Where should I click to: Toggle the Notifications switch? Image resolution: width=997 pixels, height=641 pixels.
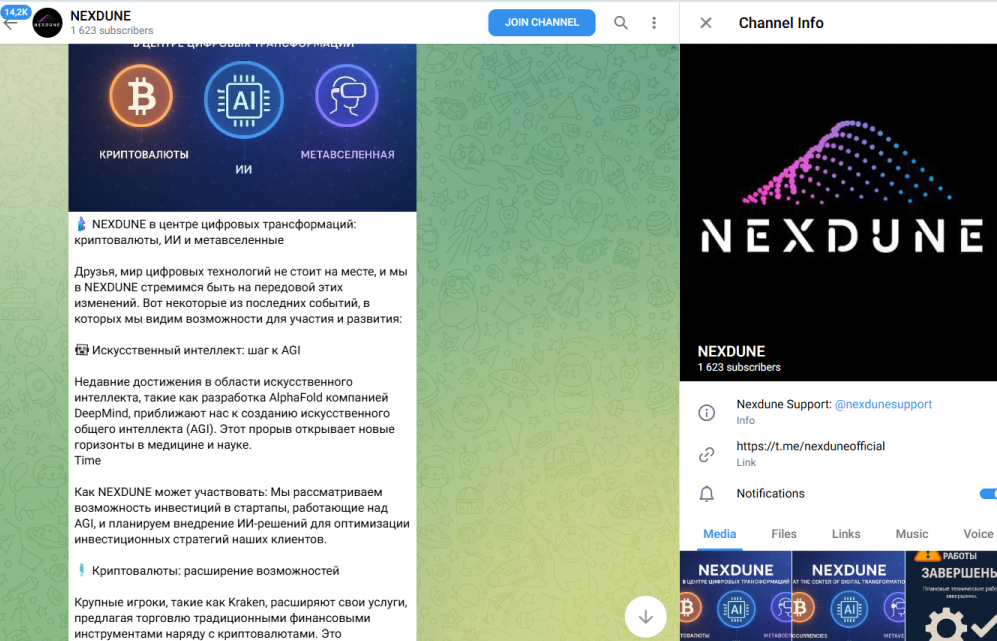pyautogui.click(x=988, y=493)
